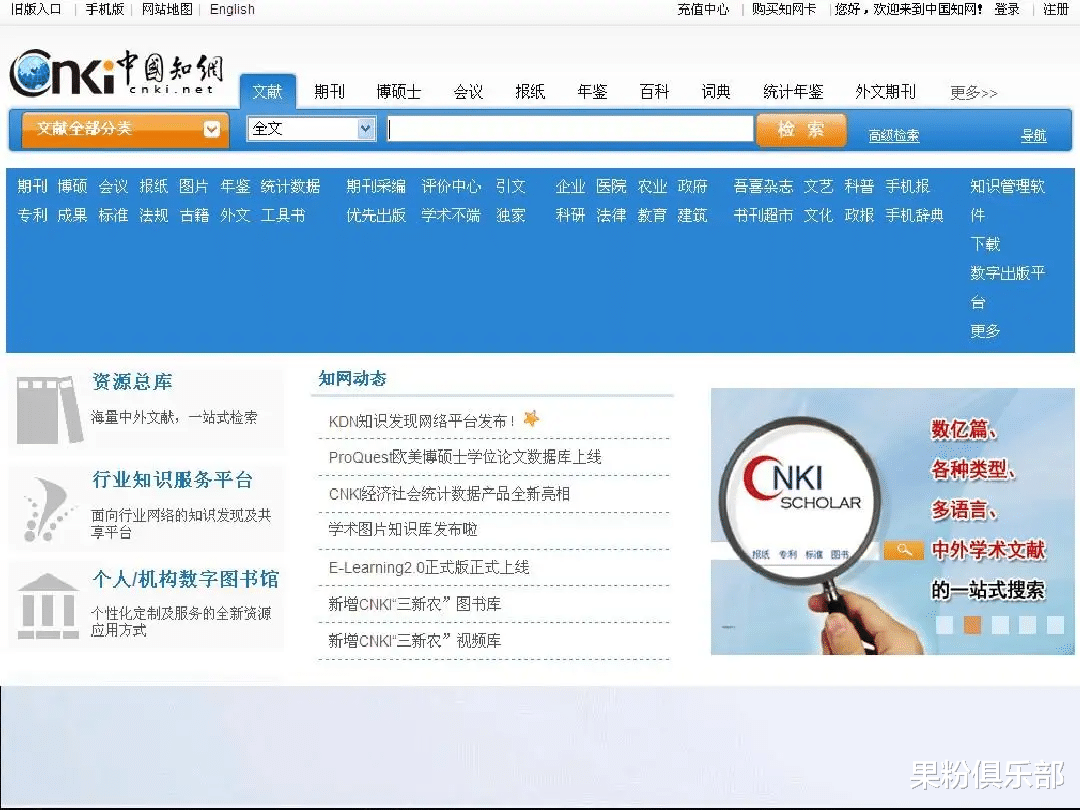Screen dimensions: 1080x810
Task: Click inside the main search input box
Action: [570, 129]
